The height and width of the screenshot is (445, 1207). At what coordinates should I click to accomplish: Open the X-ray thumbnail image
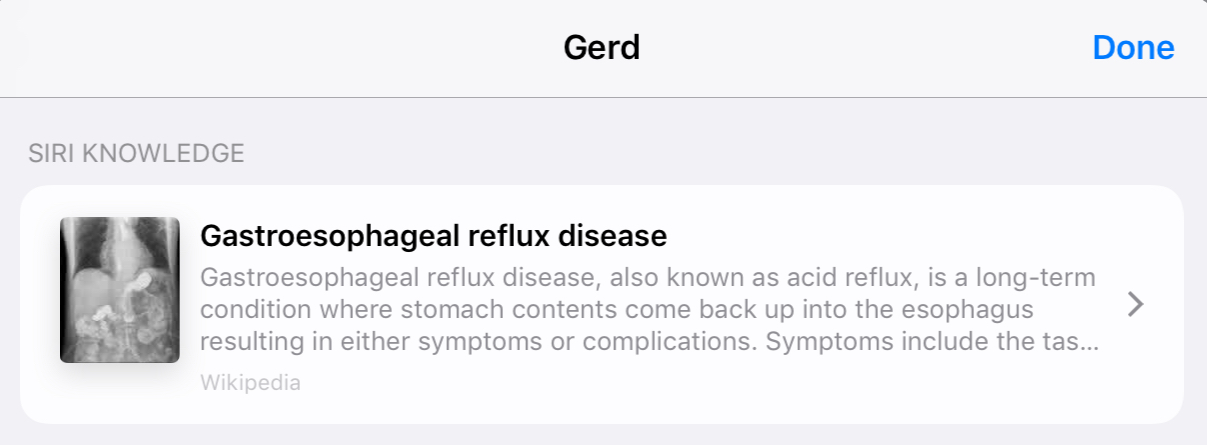tap(120, 289)
